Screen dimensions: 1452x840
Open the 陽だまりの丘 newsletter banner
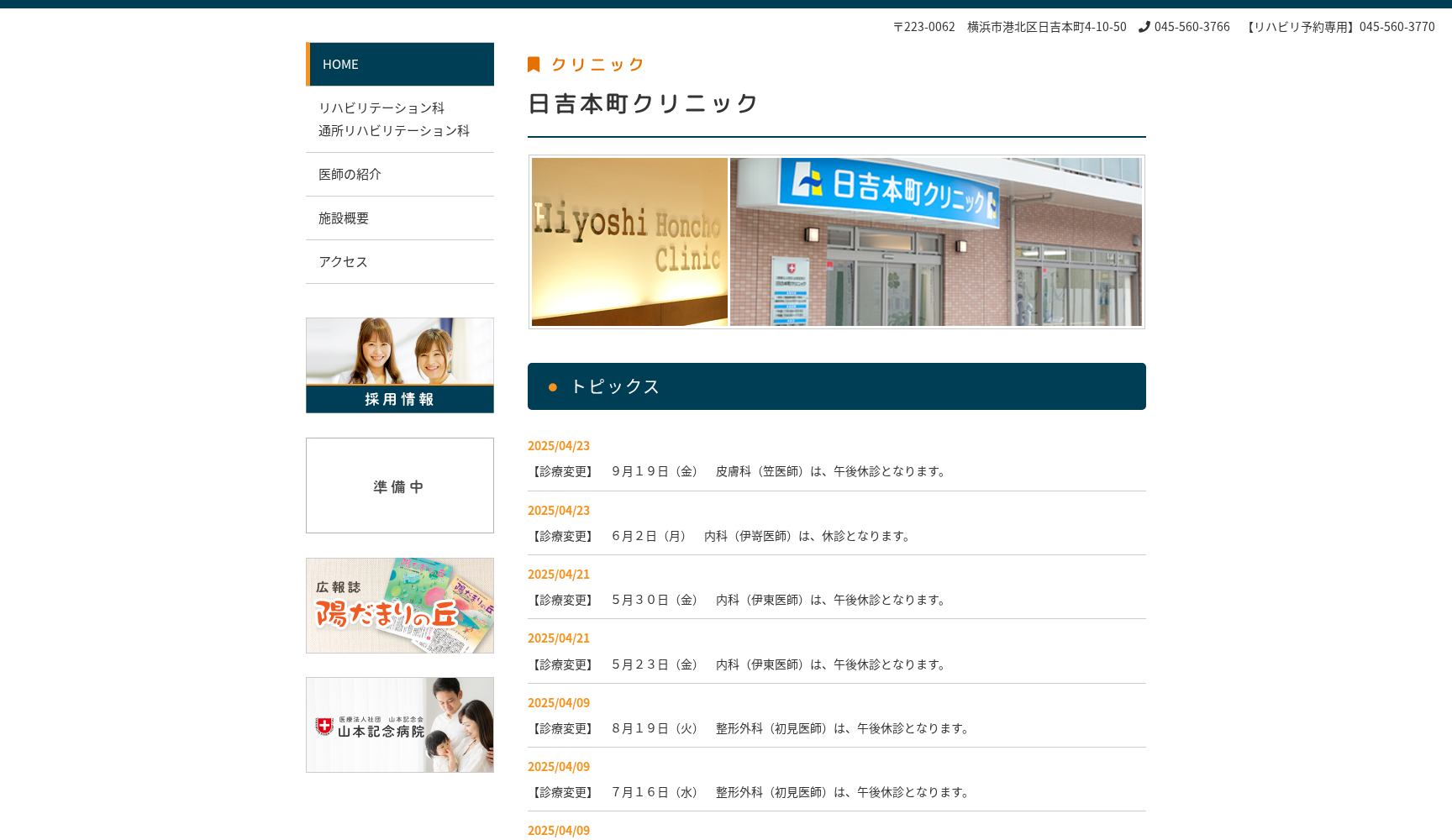coord(400,606)
